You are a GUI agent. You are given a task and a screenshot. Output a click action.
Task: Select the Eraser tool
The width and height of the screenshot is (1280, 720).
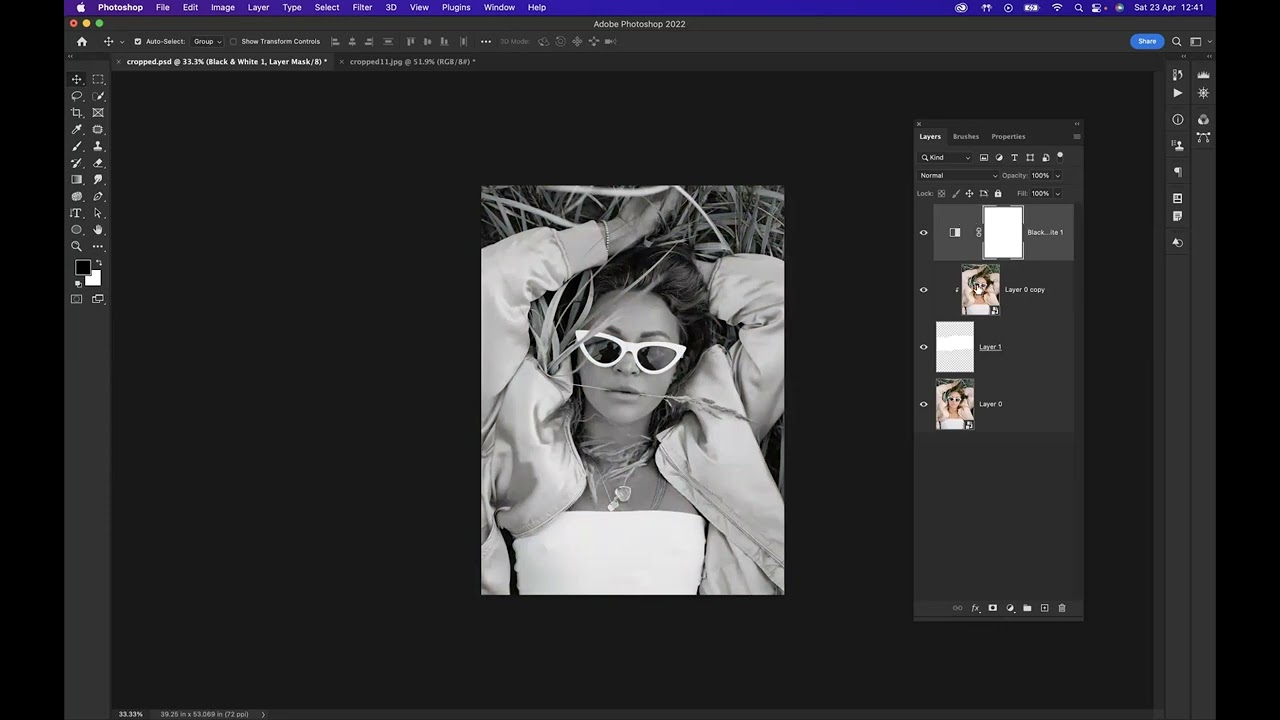click(98, 163)
